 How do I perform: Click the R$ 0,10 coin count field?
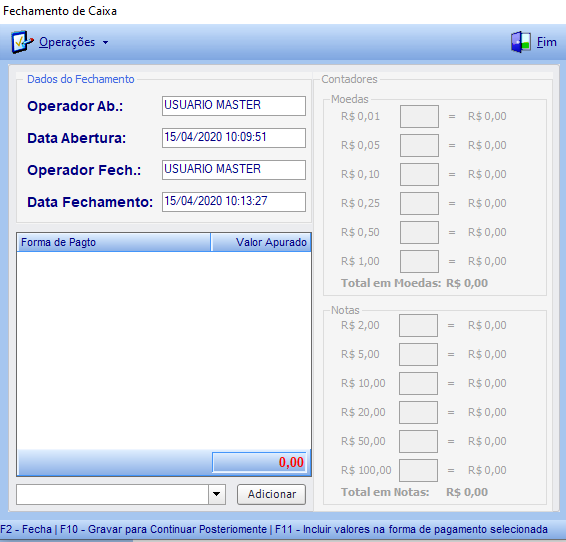click(419, 174)
